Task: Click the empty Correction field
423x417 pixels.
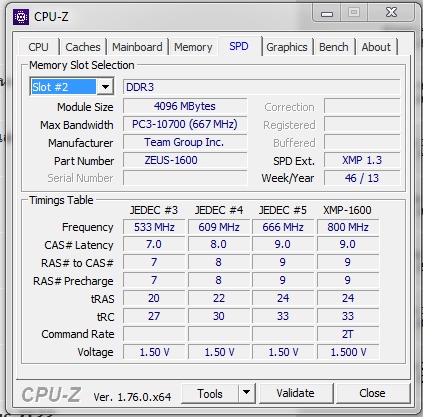Action: pyautogui.click(x=362, y=106)
